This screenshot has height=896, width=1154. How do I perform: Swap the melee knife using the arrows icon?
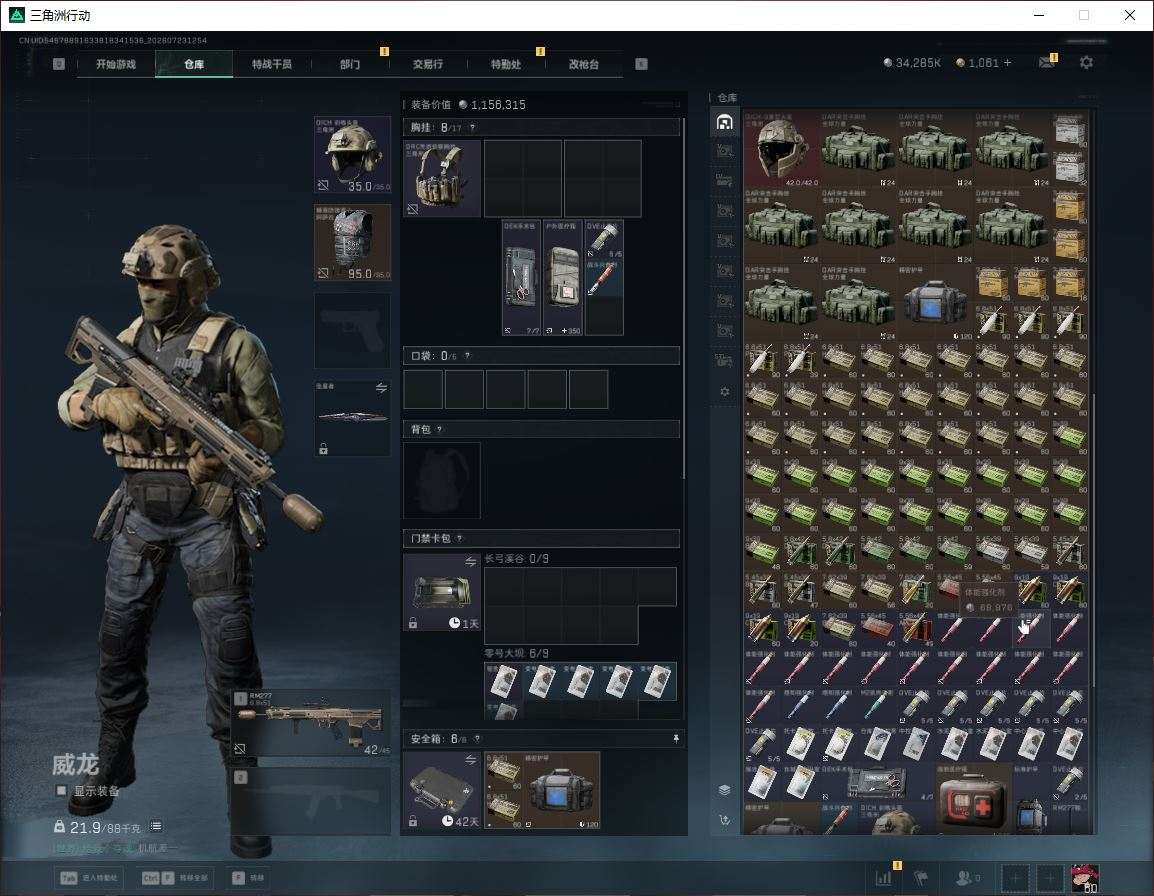[381, 388]
